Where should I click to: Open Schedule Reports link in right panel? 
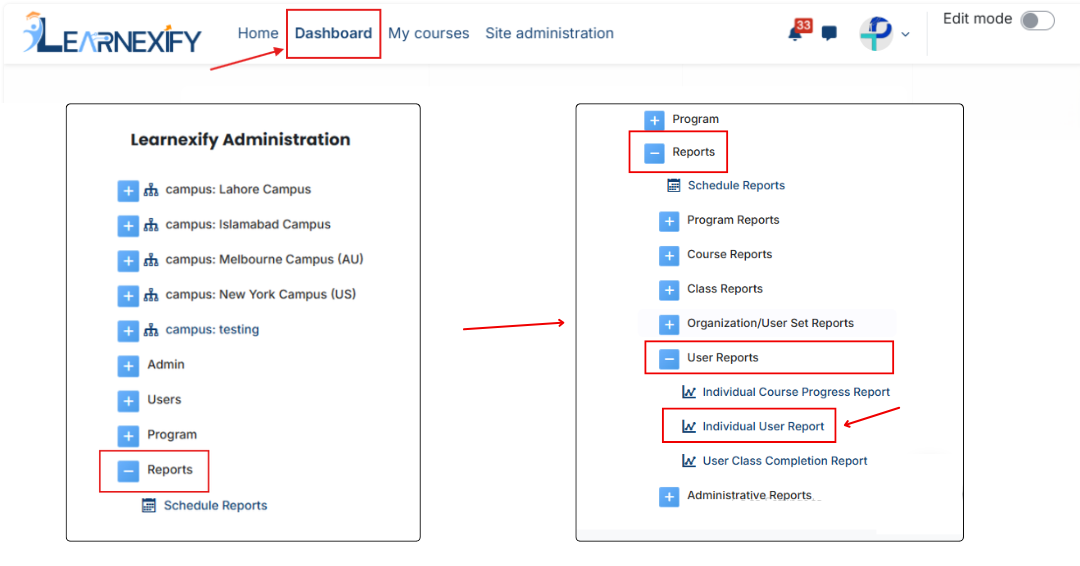tap(736, 185)
